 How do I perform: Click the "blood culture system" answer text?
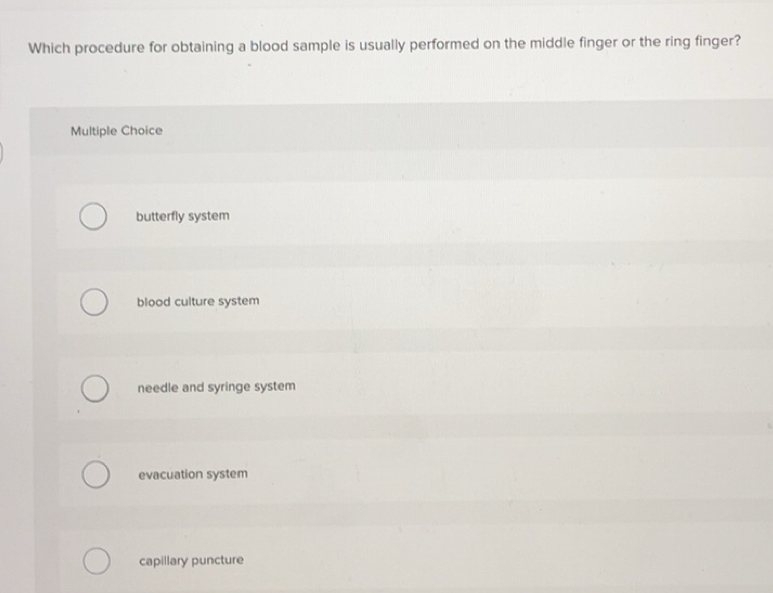coord(198,301)
